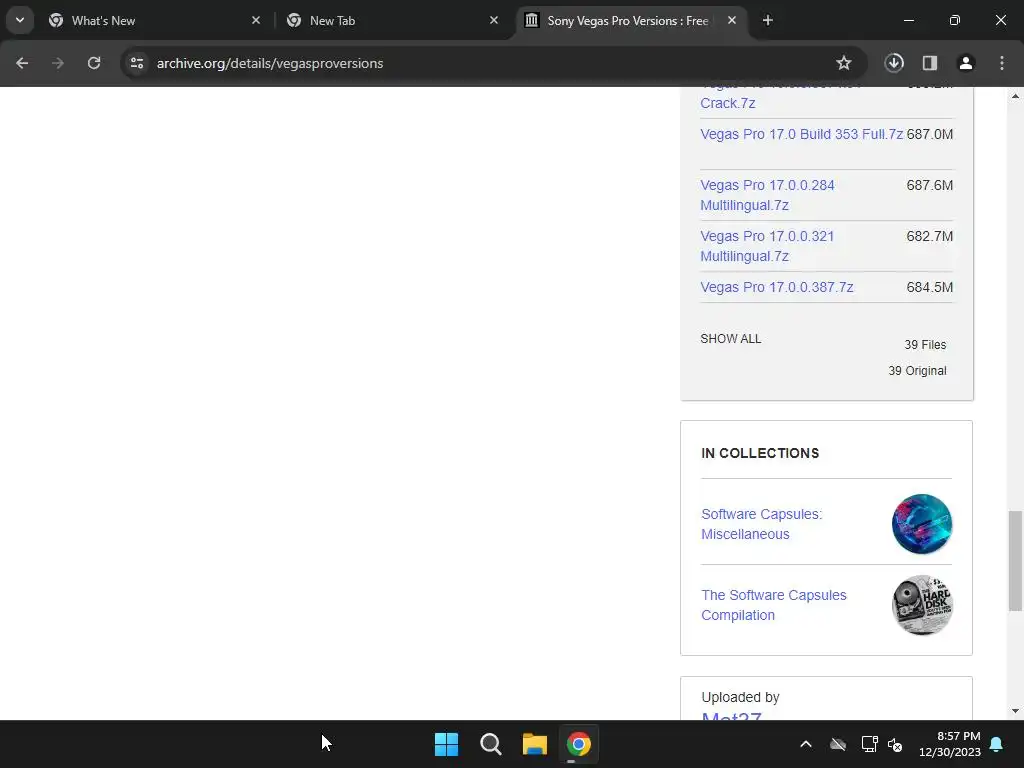
Task: Click the disabled forward navigation arrow
Action: click(58, 63)
